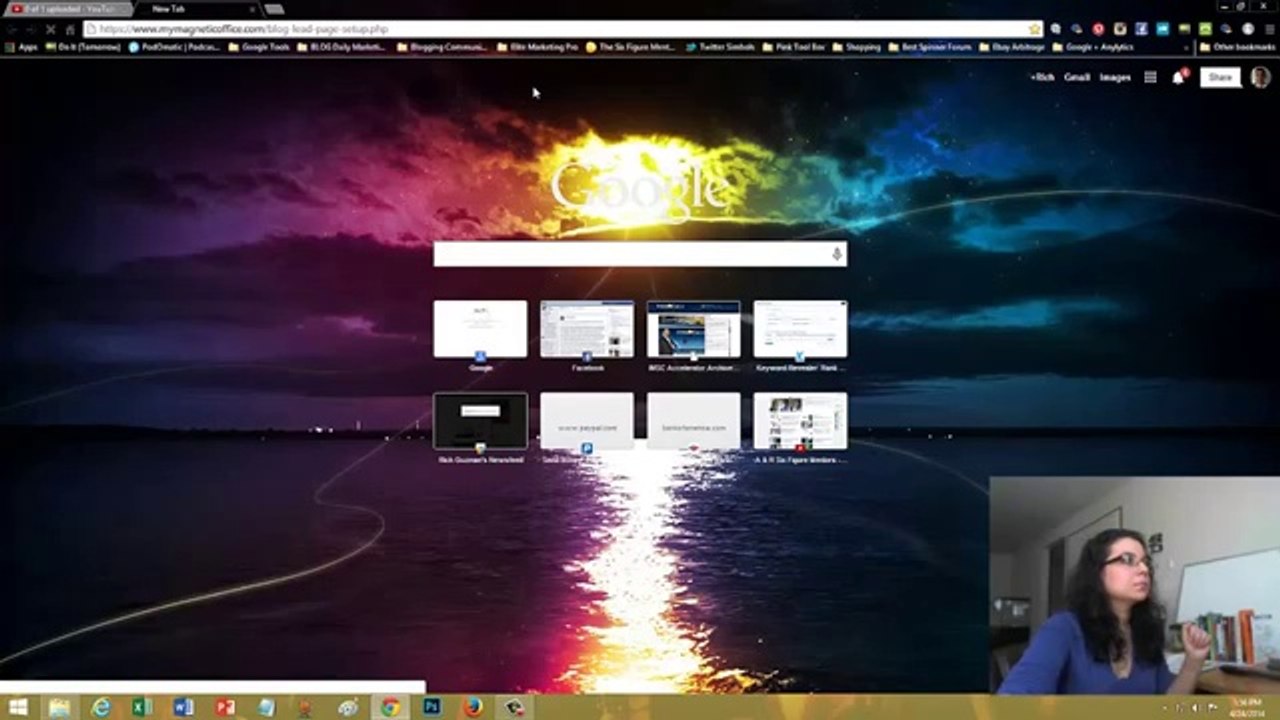Screen dimensions: 1280x720
Task: Open Internet Explorer from the taskbar
Action: click(x=101, y=708)
